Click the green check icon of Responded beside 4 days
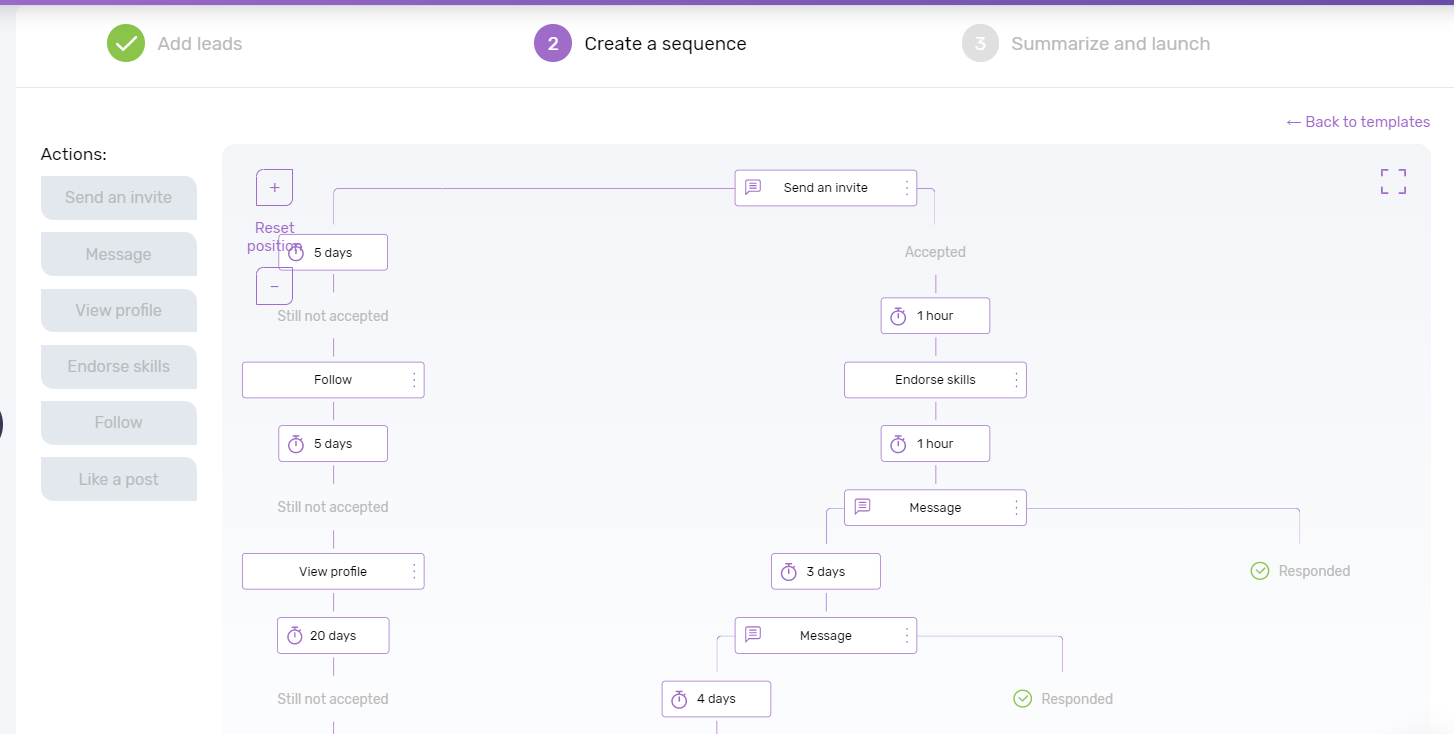 pyautogui.click(x=1022, y=699)
